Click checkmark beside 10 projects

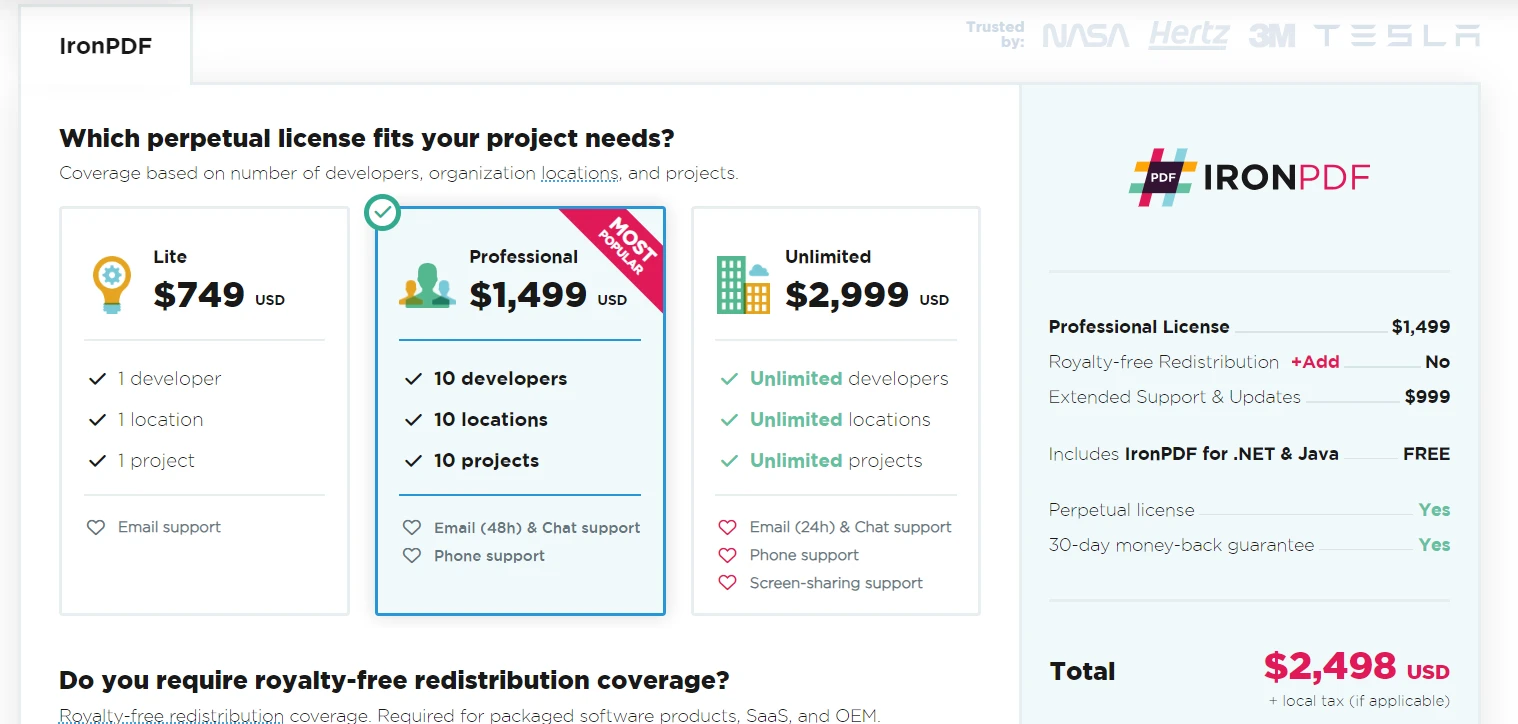[x=413, y=461]
